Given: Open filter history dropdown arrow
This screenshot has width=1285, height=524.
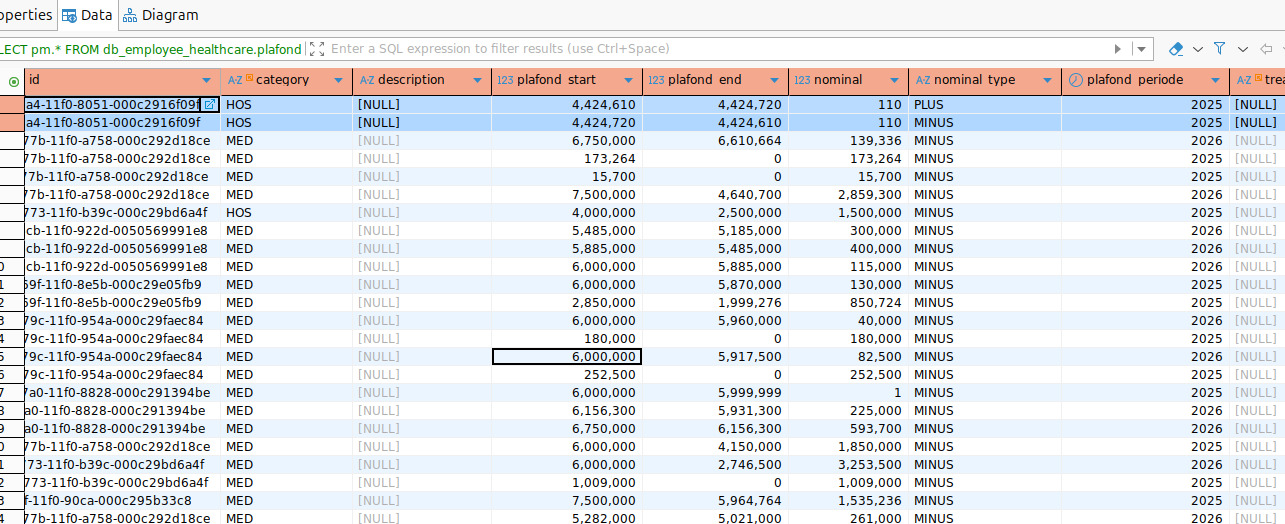Looking at the screenshot, I should pyautogui.click(x=1142, y=49).
